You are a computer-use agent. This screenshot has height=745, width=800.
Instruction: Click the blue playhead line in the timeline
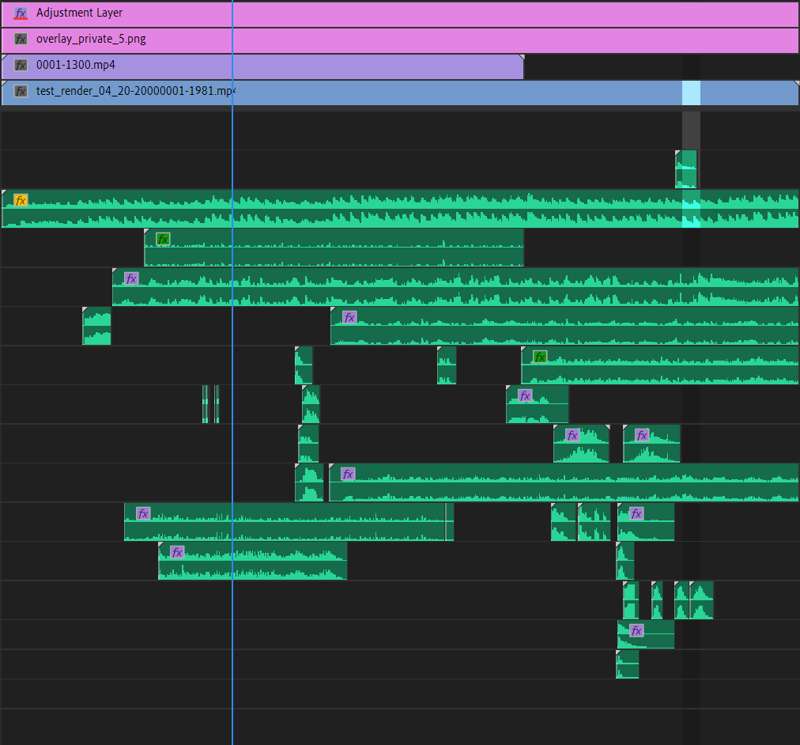(x=232, y=372)
